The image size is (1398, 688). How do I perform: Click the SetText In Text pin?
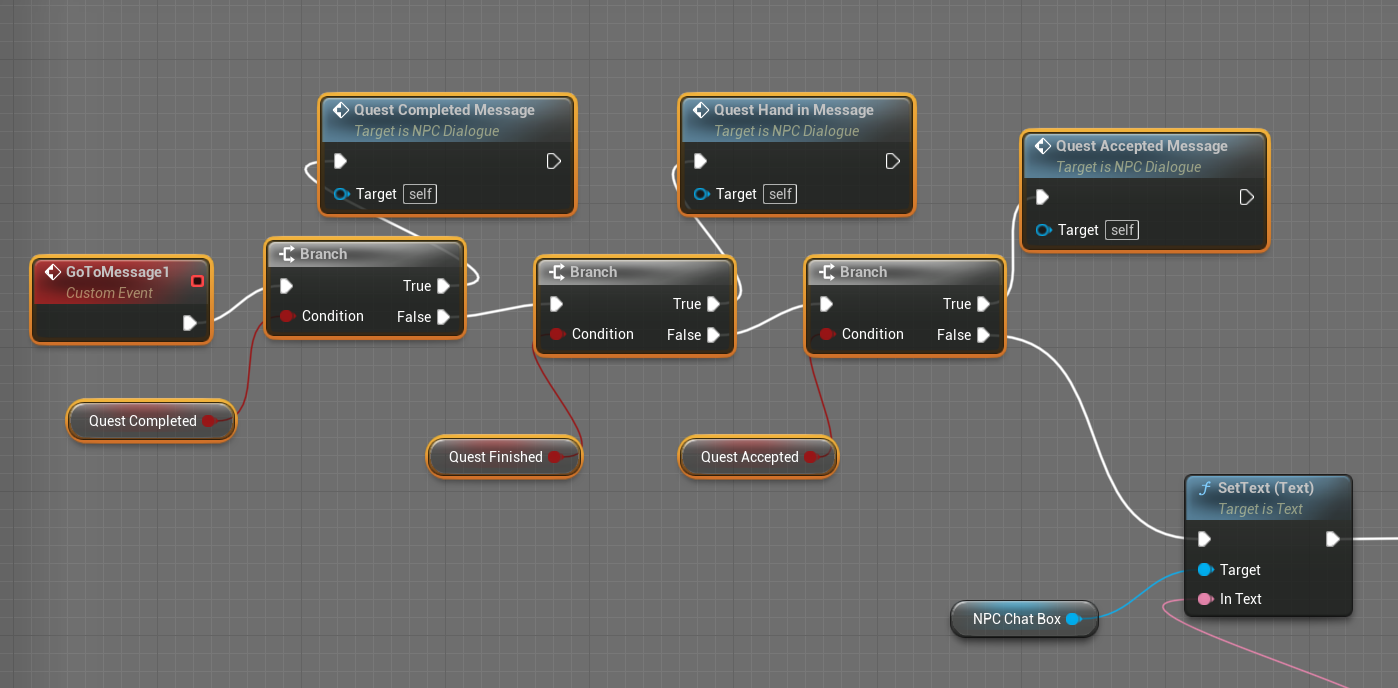coord(1205,599)
